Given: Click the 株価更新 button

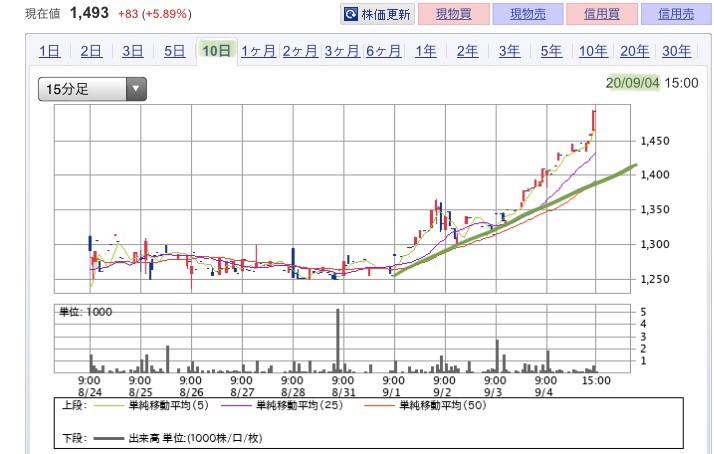Looking at the screenshot, I should [377, 14].
